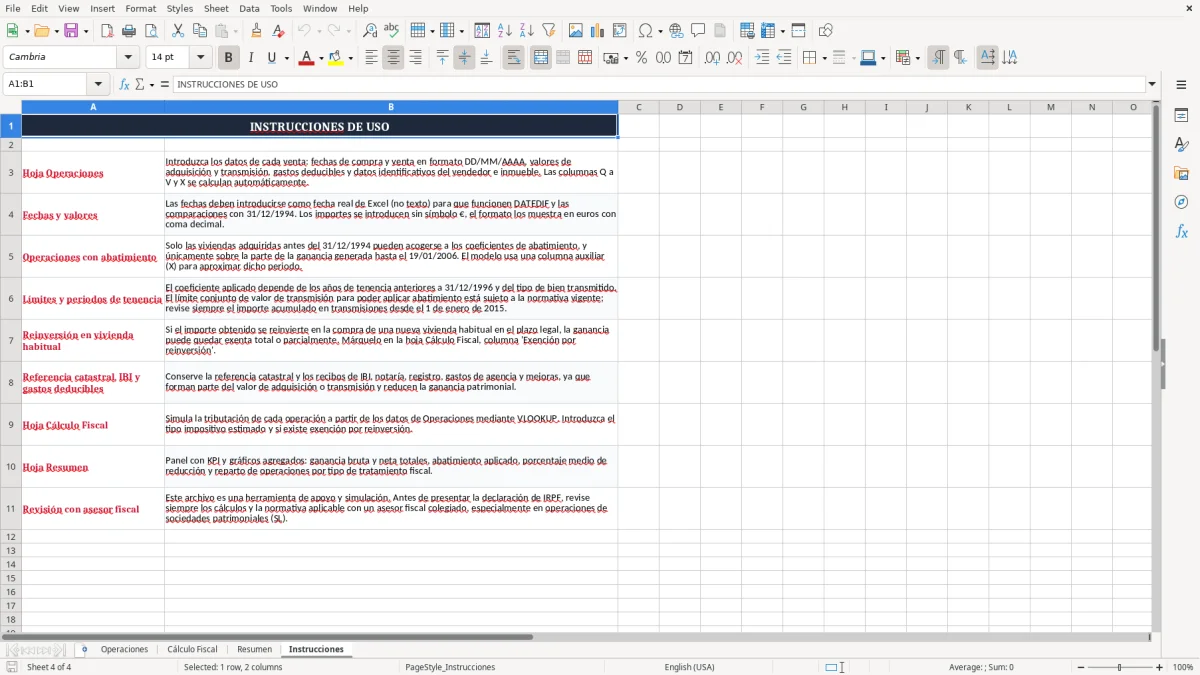Image resolution: width=1200 pixels, height=675 pixels.
Task: Insert a hyperlink
Action: pyautogui.click(x=676, y=31)
